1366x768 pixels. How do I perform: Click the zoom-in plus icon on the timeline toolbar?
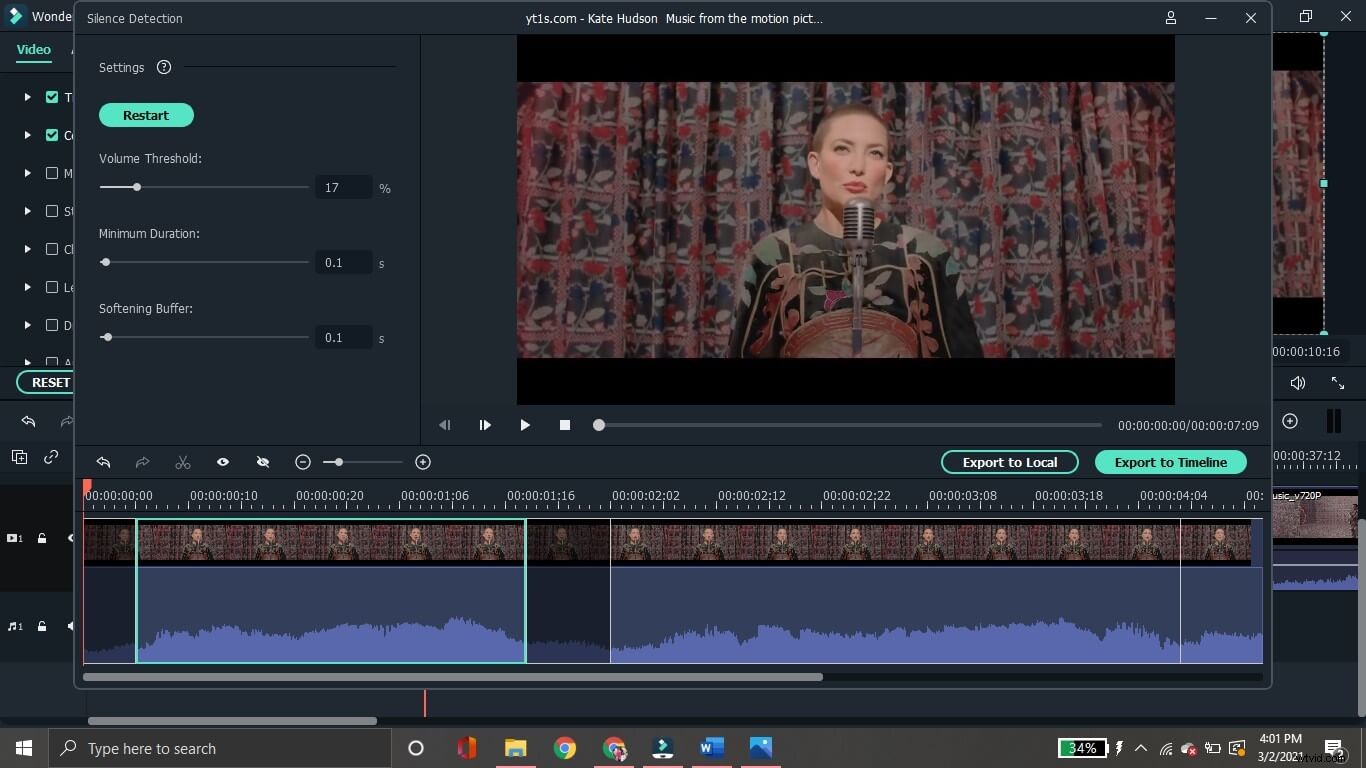[423, 461]
